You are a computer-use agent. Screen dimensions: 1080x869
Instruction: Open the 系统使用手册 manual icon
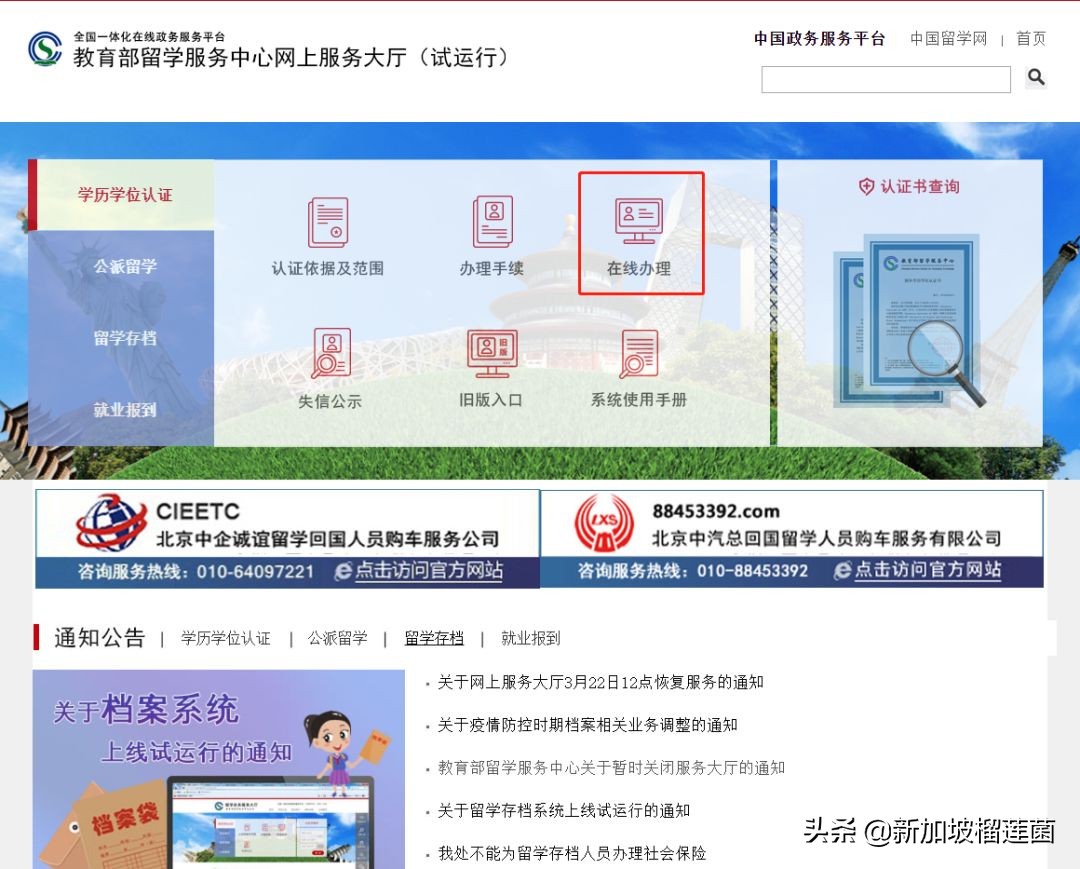pos(638,353)
